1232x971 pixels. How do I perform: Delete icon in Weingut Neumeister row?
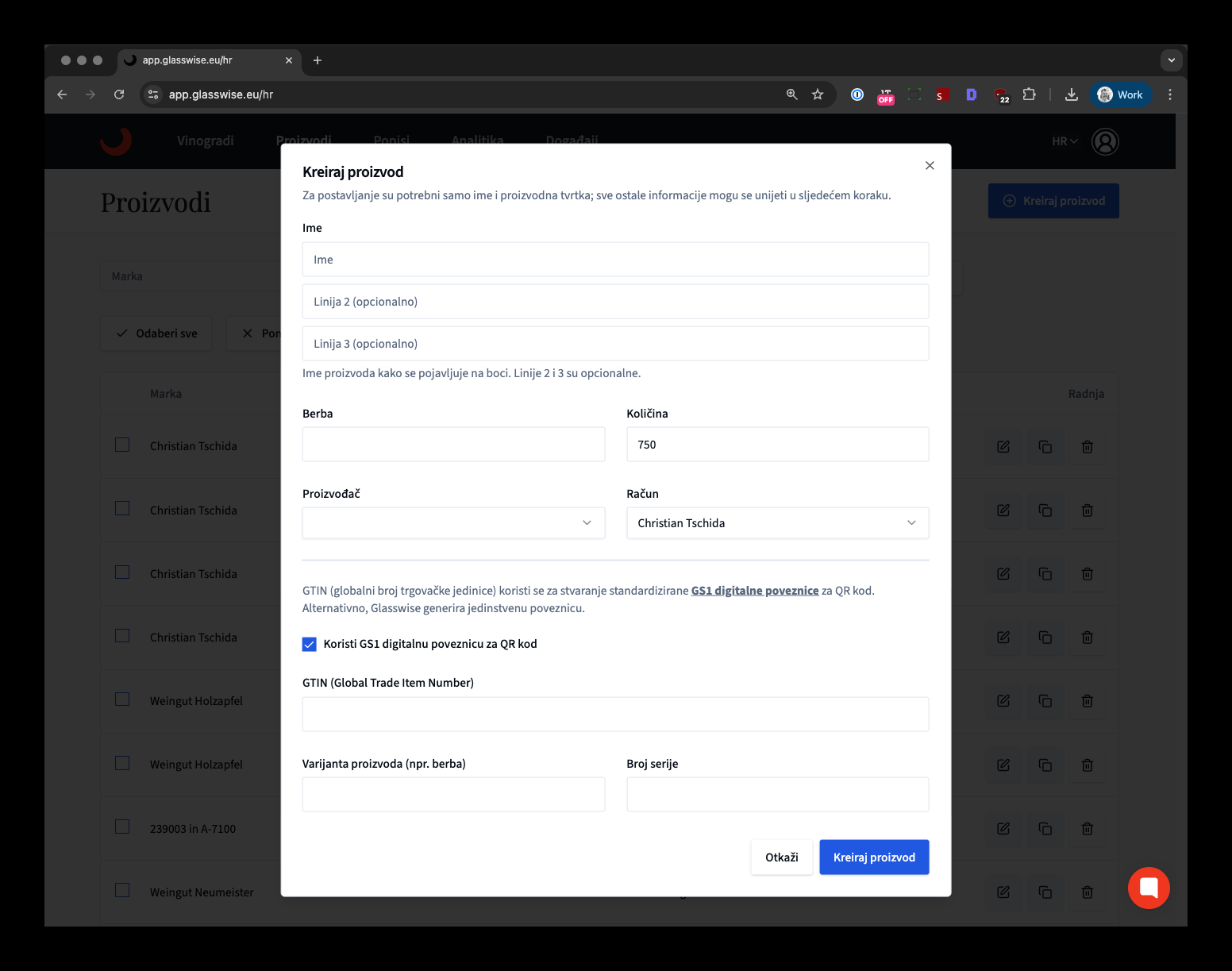click(1088, 892)
